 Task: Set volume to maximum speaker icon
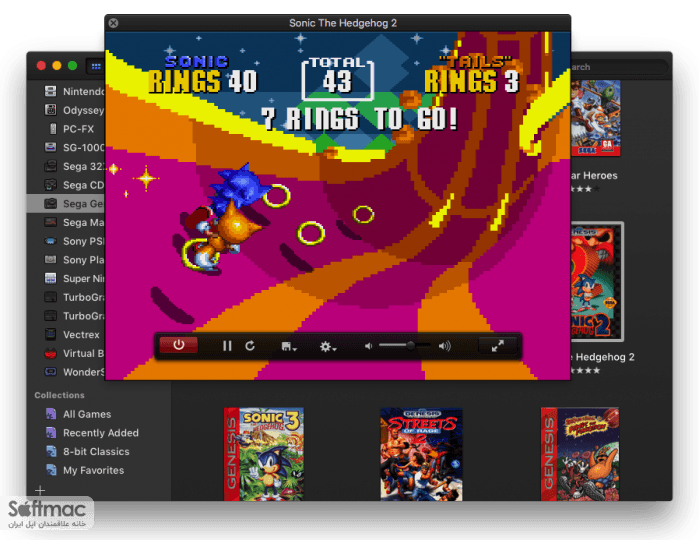444,346
